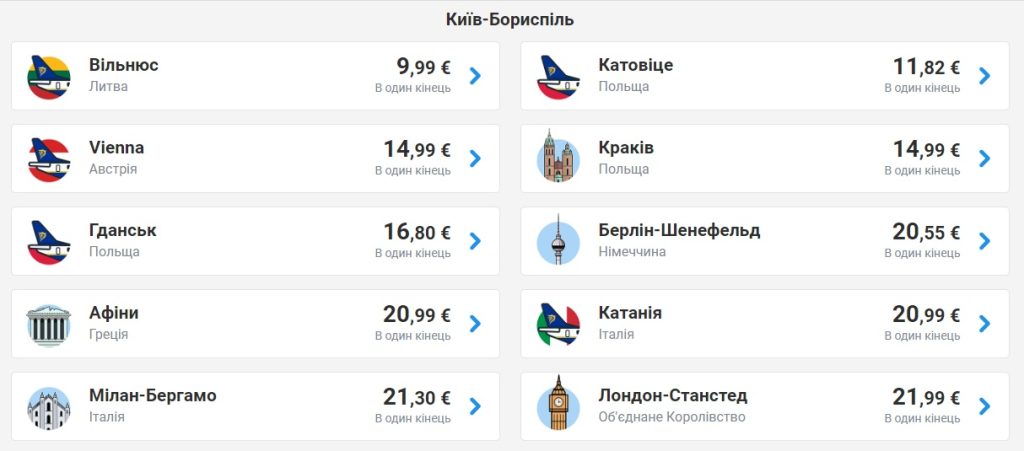
Task: Click the Athens Parthenon temple icon
Action: [x=49, y=324]
